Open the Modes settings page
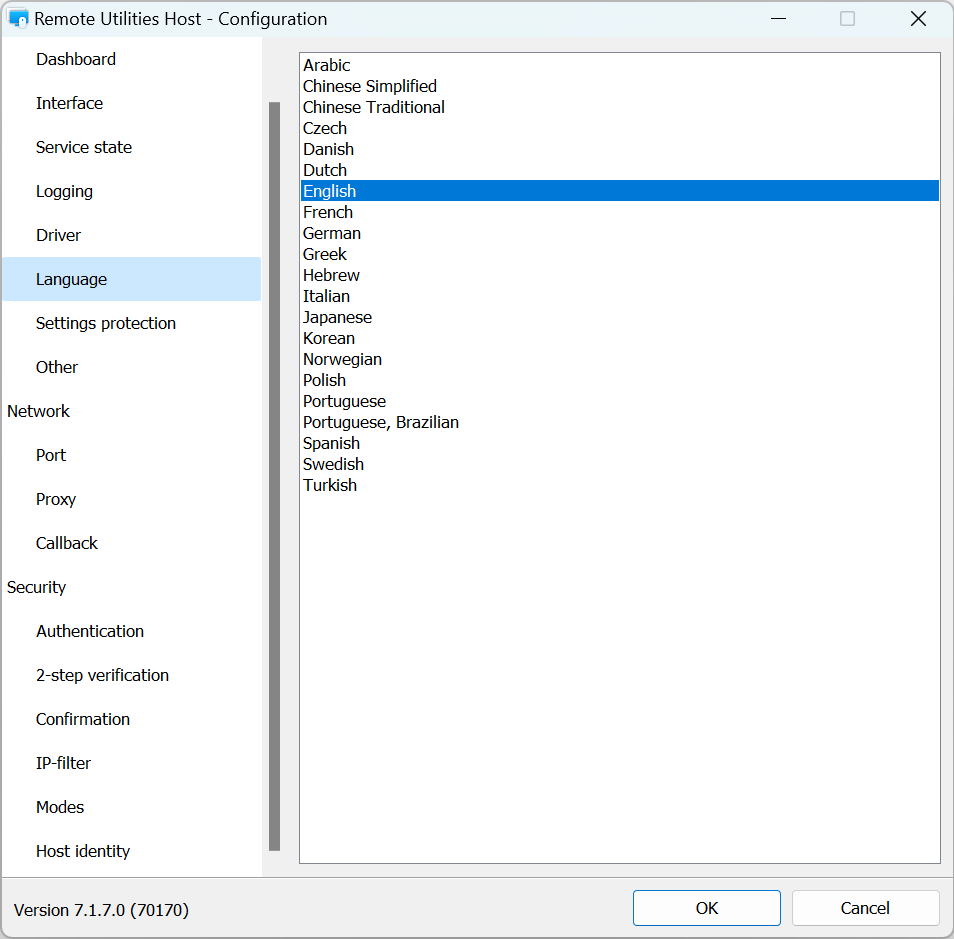This screenshot has height=939, width=954. coord(131,807)
